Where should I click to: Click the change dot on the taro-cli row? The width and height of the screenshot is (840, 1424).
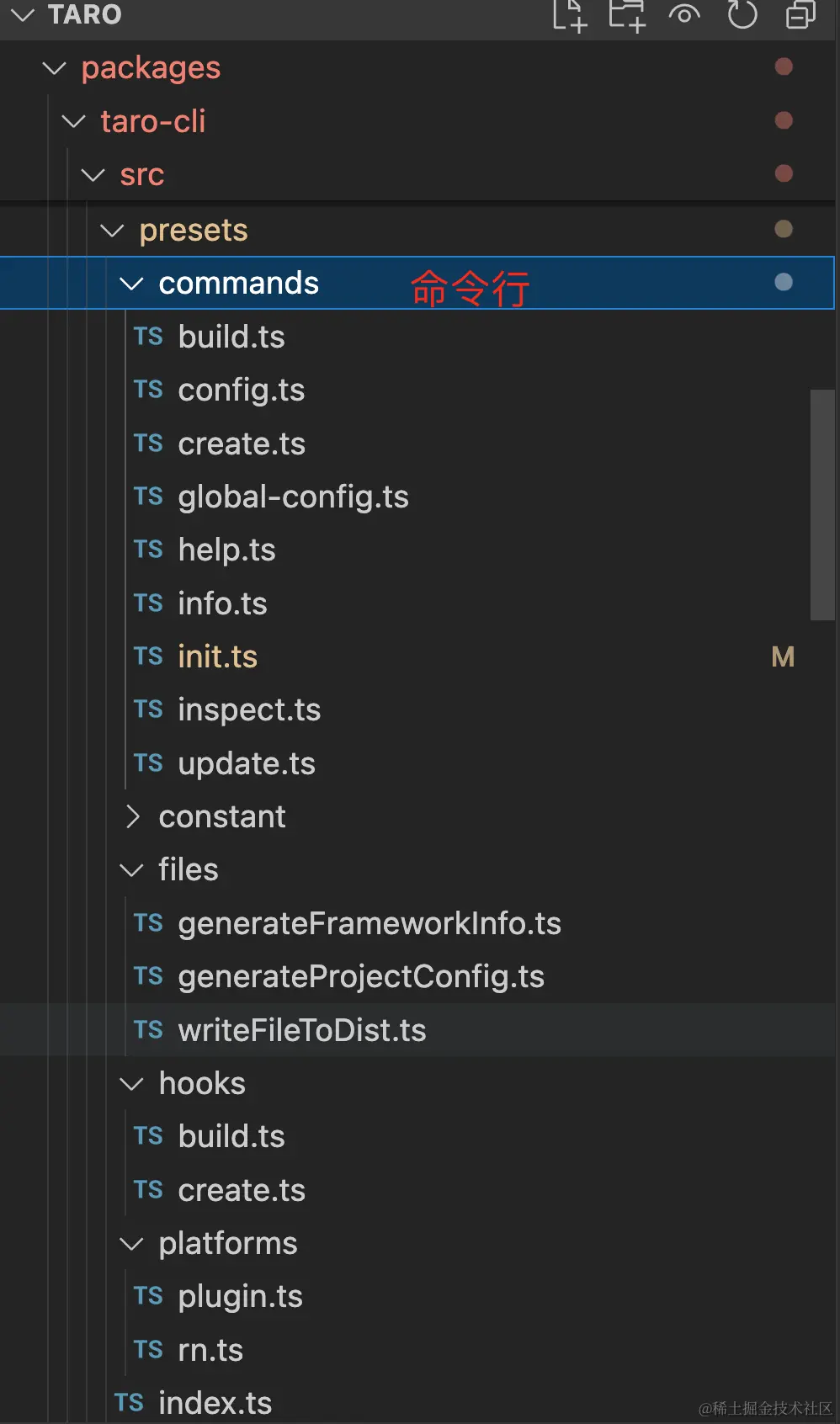pos(784,120)
